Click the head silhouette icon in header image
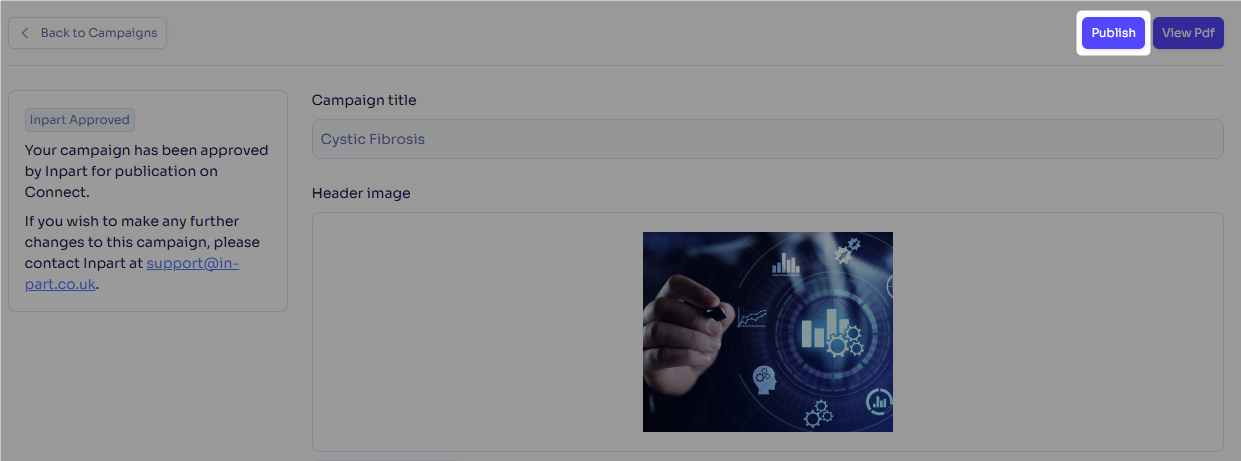 (x=766, y=379)
